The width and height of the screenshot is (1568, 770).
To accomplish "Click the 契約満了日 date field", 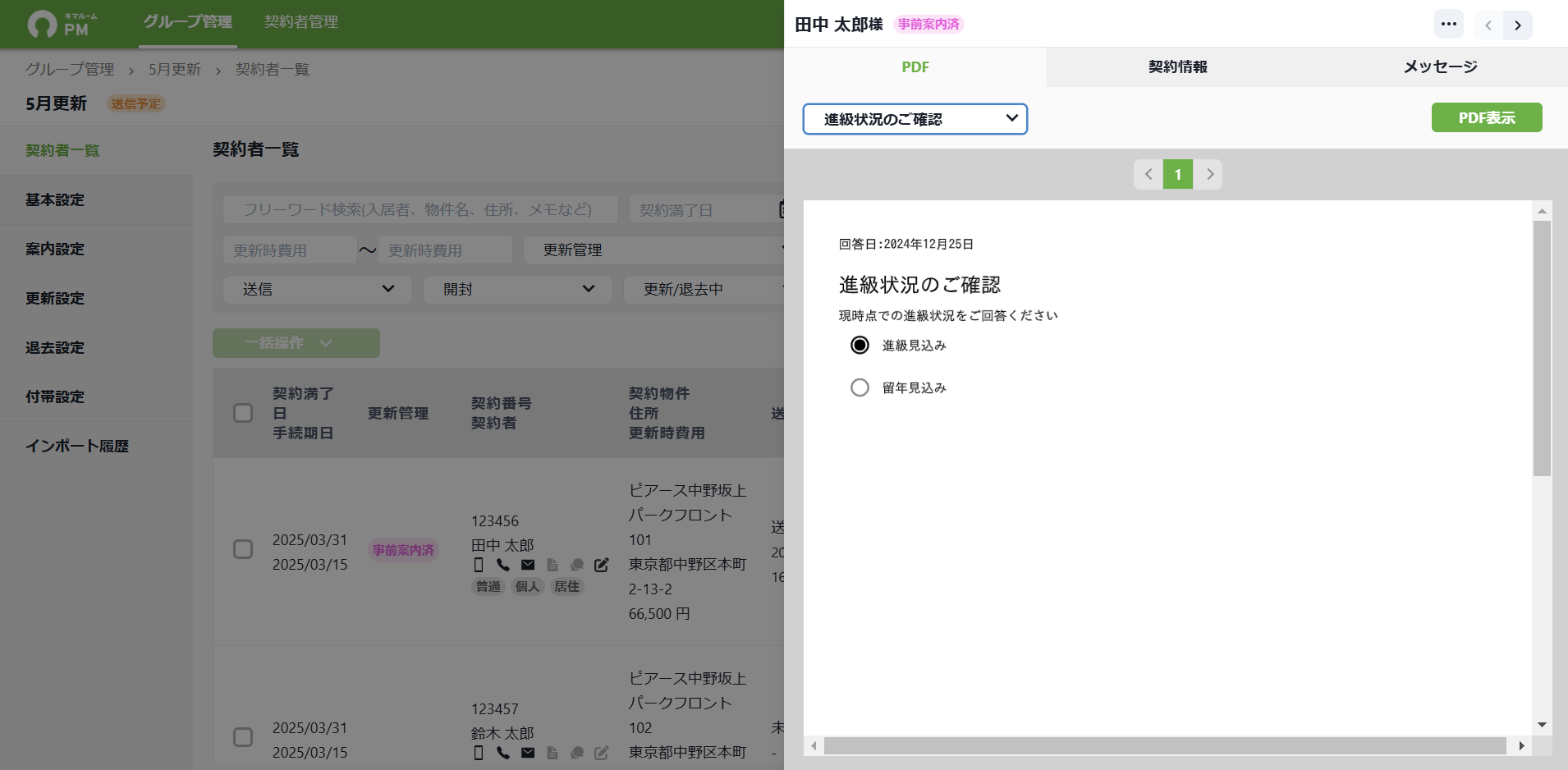I will tap(707, 209).
